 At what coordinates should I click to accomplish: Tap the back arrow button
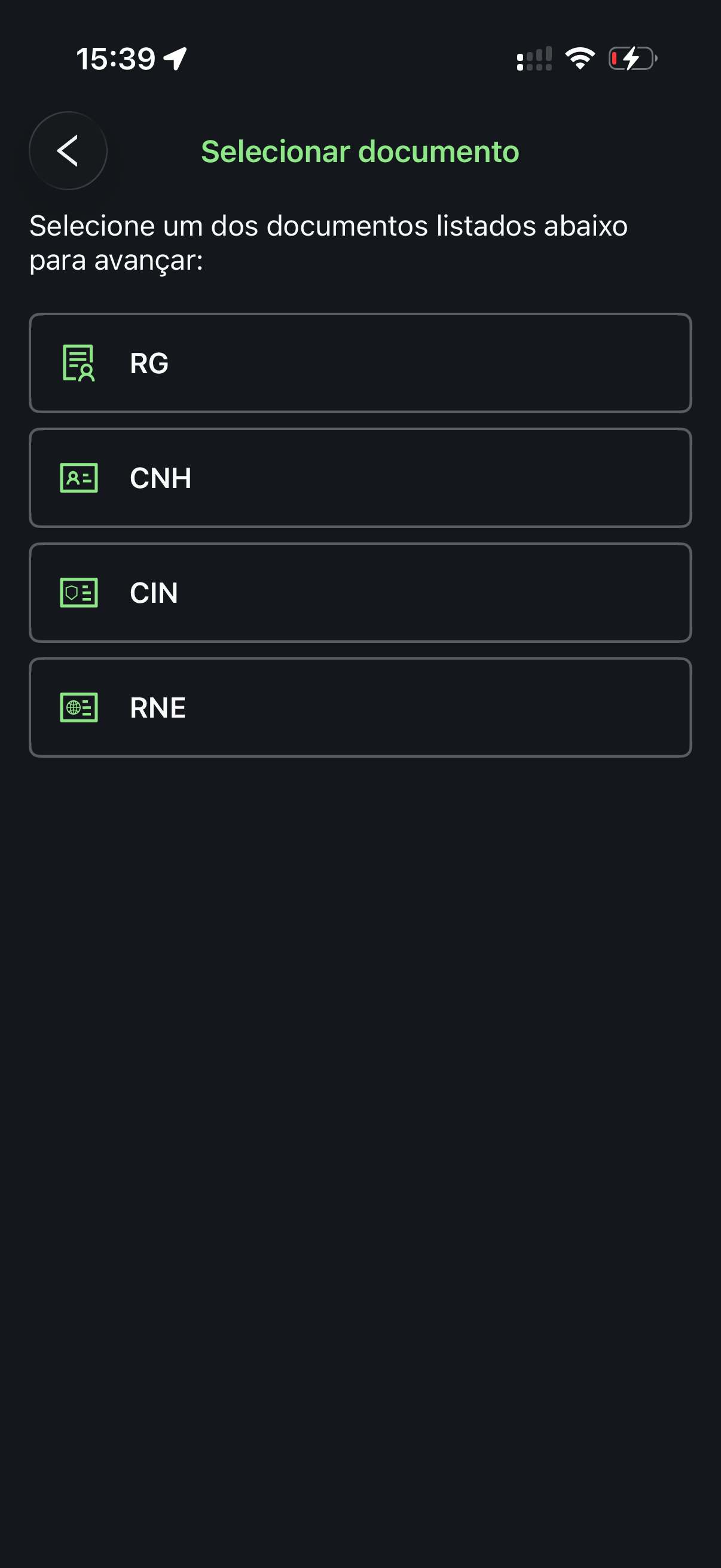click(x=68, y=151)
